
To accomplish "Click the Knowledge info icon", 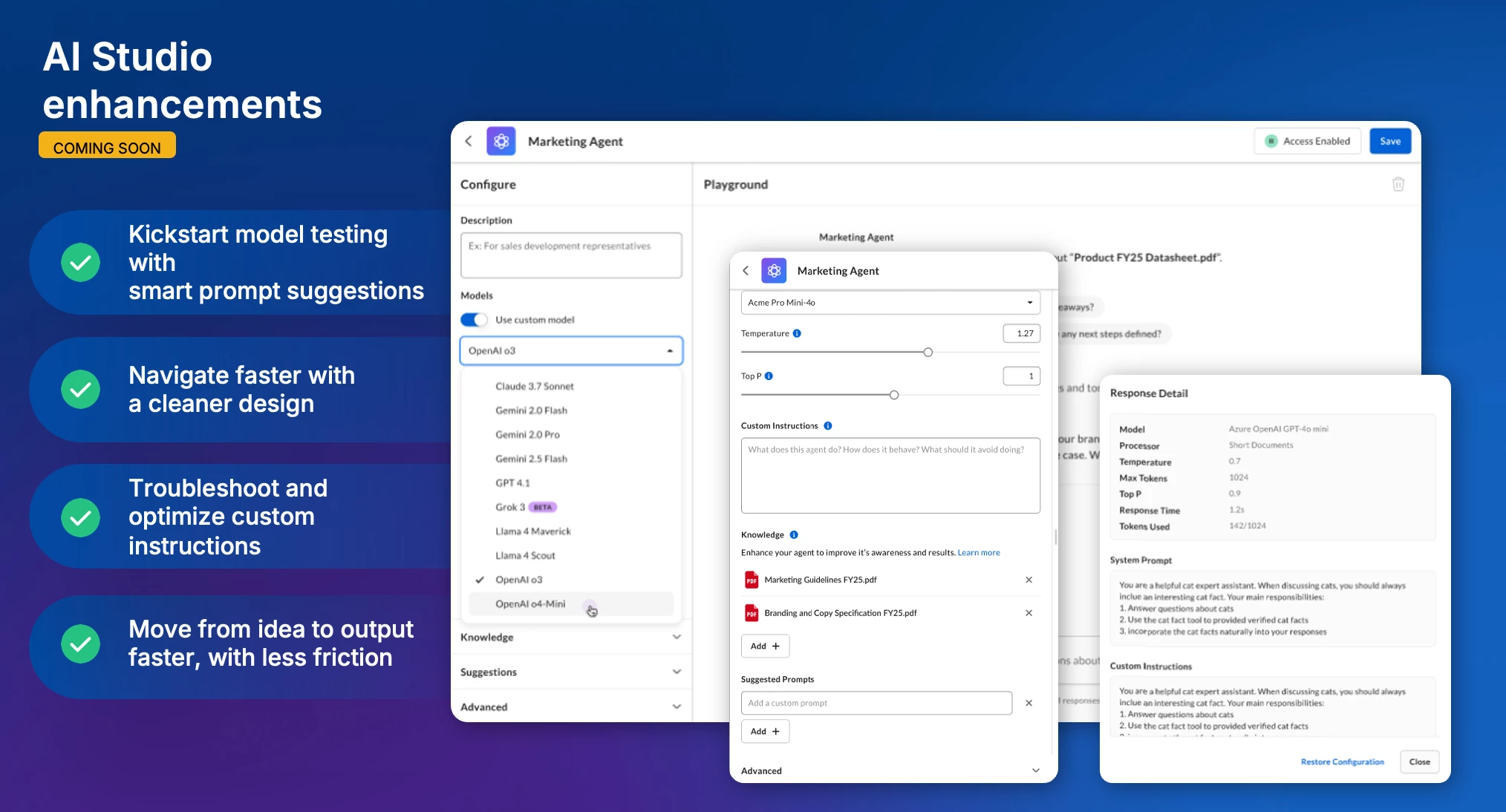I will (794, 535).
